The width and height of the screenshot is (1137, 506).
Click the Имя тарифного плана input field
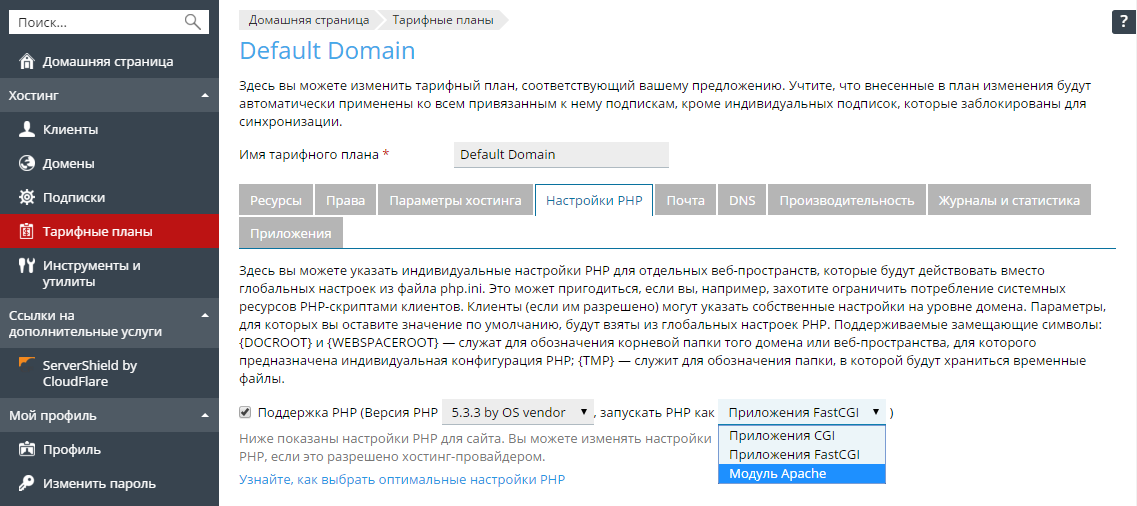(561, 154)
